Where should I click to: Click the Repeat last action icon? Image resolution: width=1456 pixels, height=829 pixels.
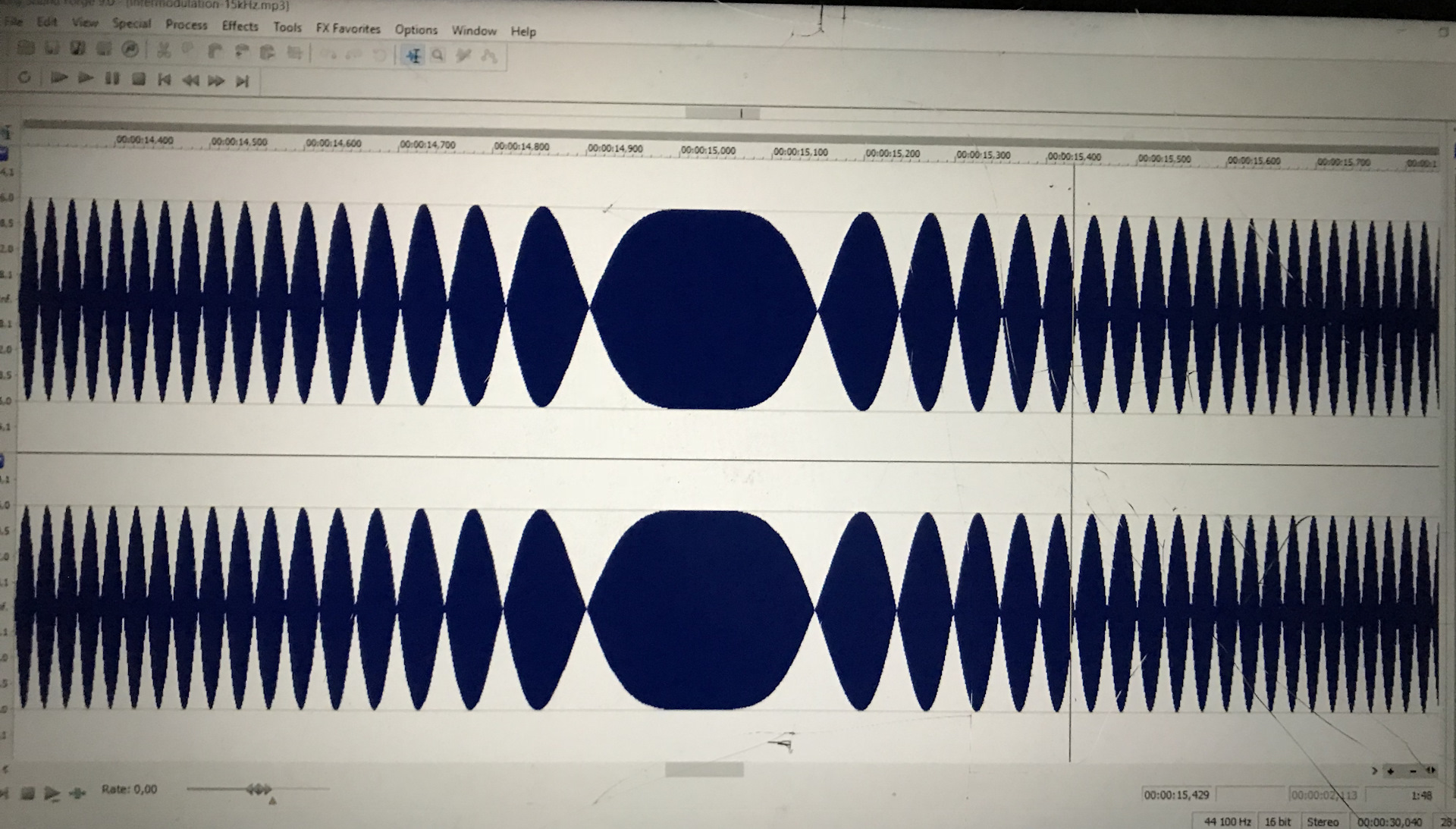point(381,55)
